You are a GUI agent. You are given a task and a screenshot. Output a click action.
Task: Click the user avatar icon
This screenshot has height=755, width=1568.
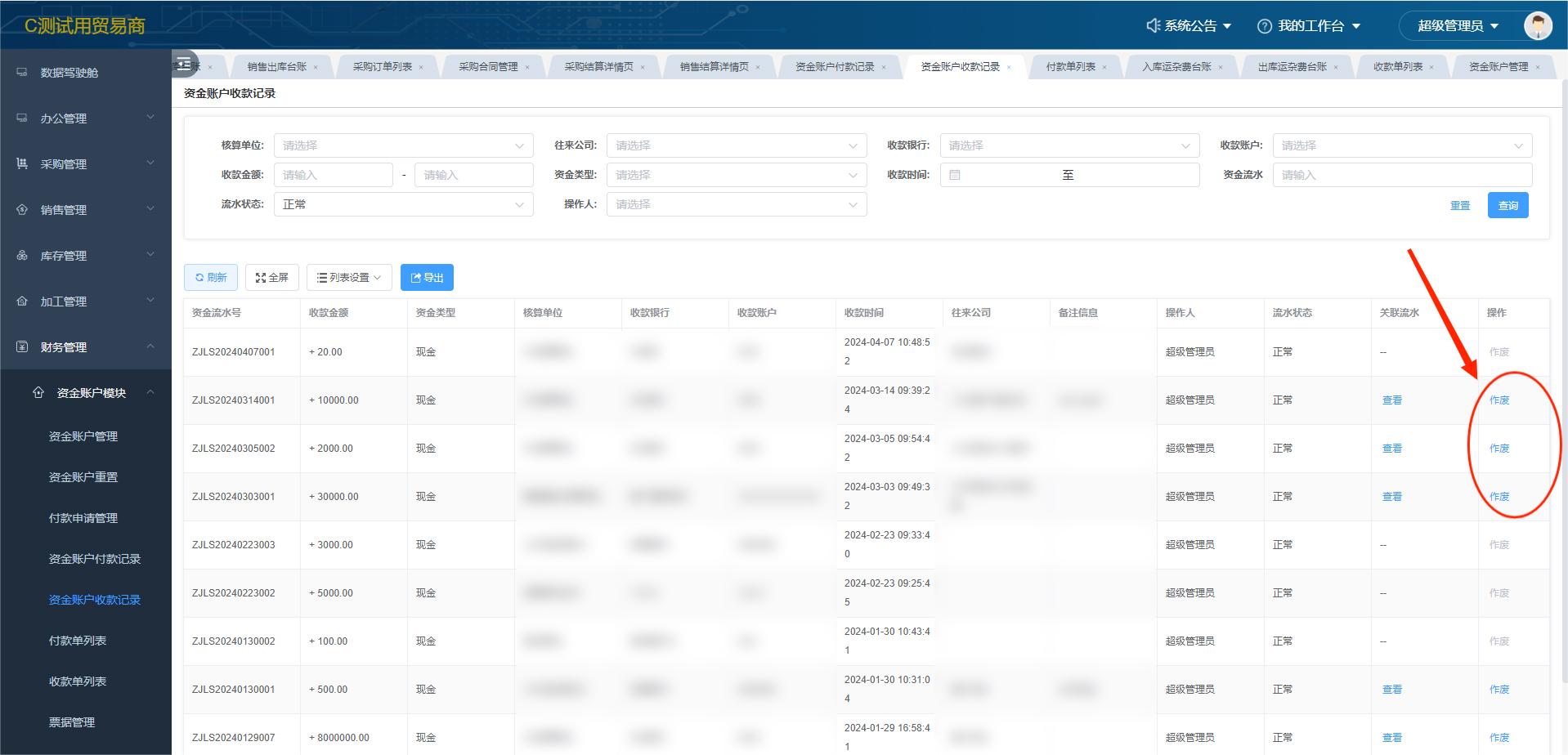pos(1537,25)
